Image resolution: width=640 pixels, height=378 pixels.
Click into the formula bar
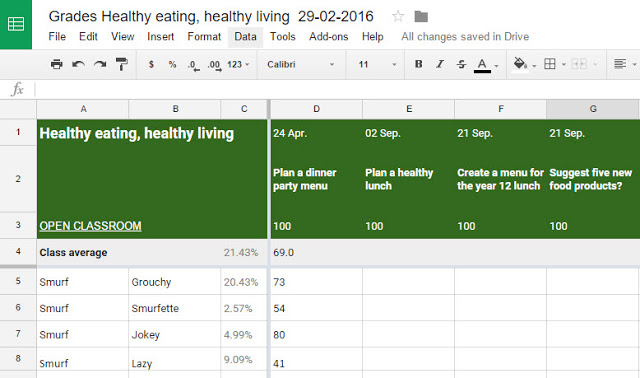337,89
